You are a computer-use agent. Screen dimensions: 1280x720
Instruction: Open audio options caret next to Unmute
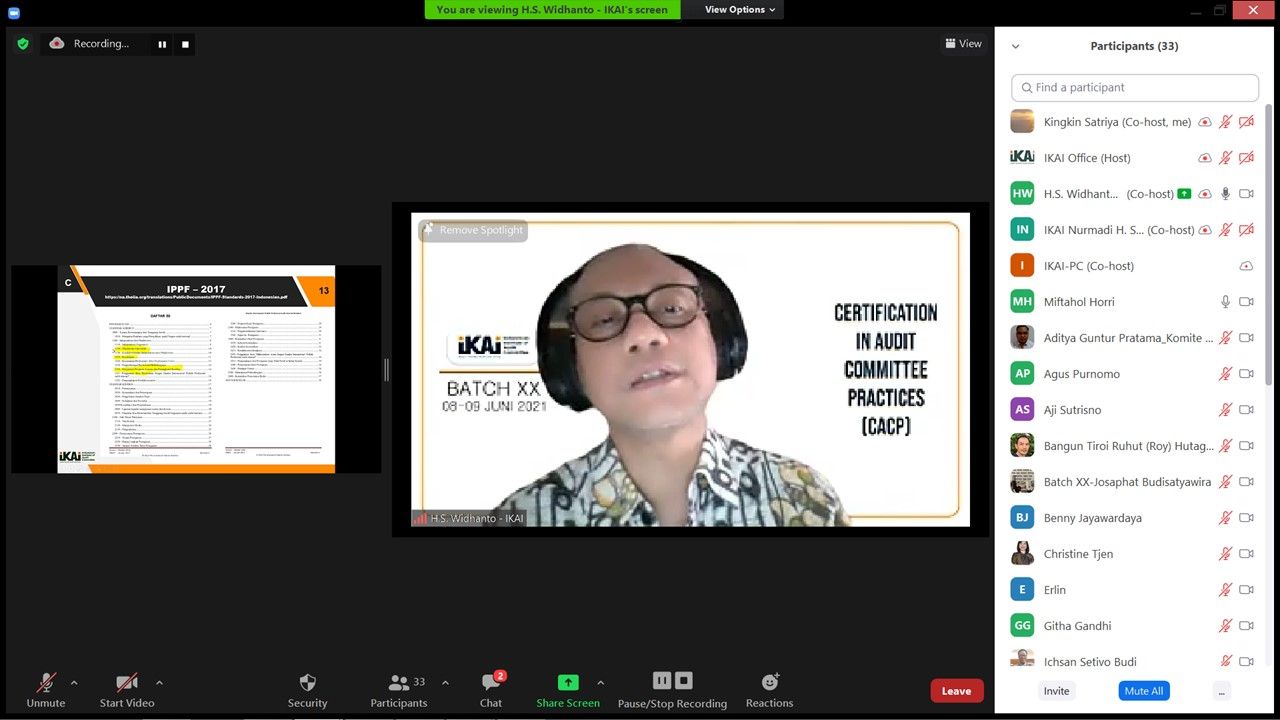[x=74, y=683]
